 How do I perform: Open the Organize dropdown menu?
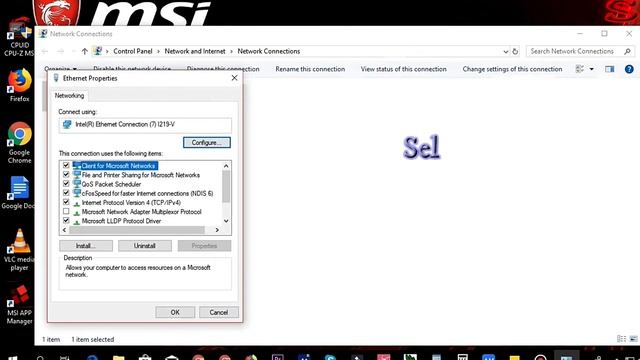60,69
